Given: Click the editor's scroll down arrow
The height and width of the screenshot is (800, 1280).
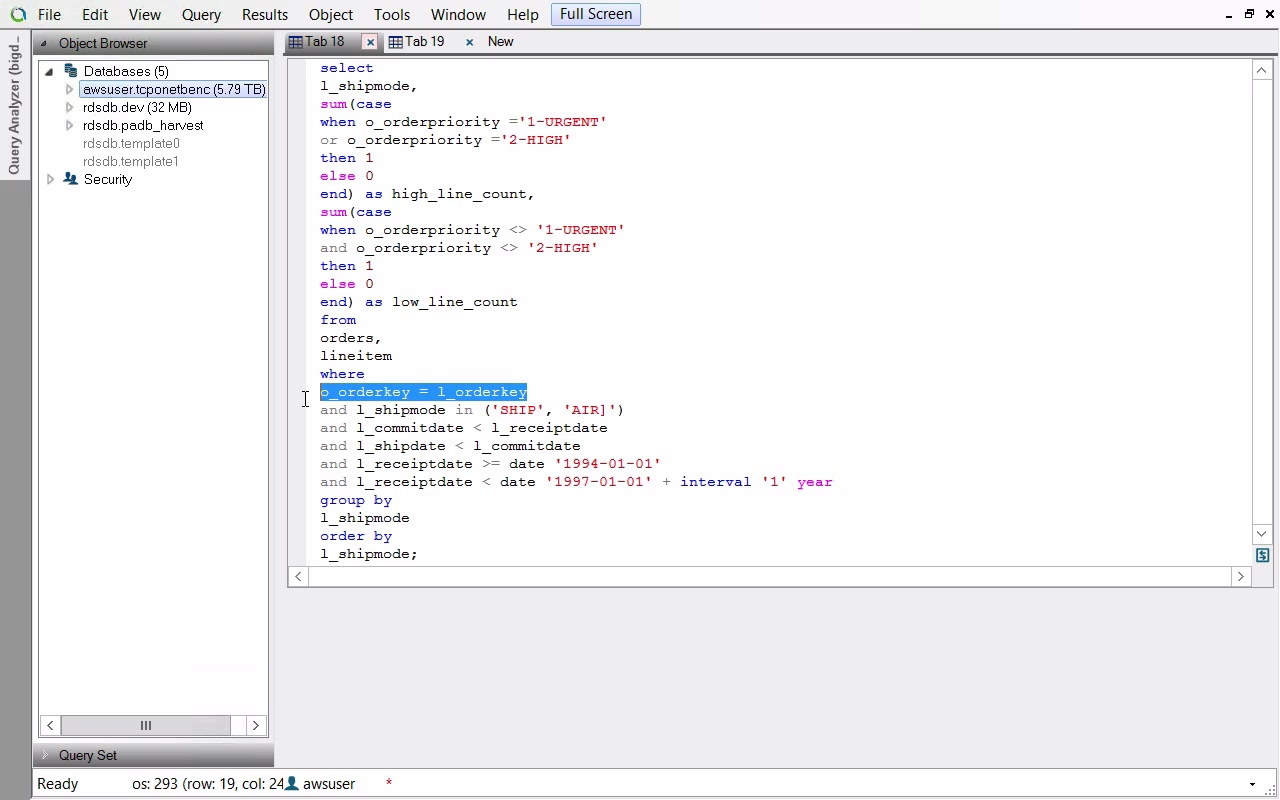Looking at the screenshot, I should click(1262, 534).
